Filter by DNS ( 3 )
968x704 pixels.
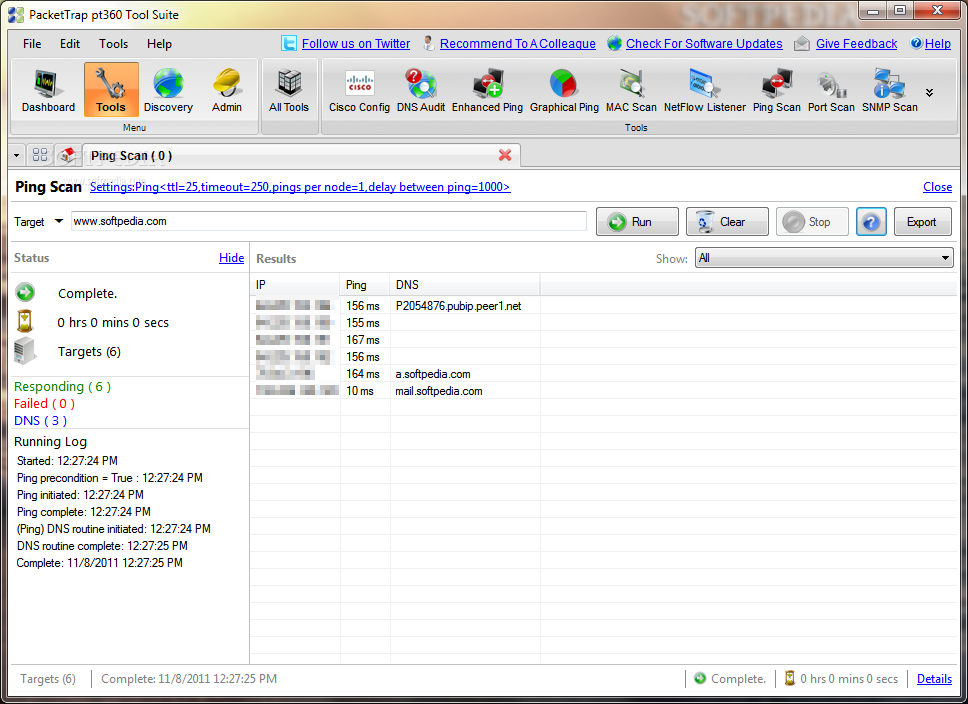[x=40, y=421]
